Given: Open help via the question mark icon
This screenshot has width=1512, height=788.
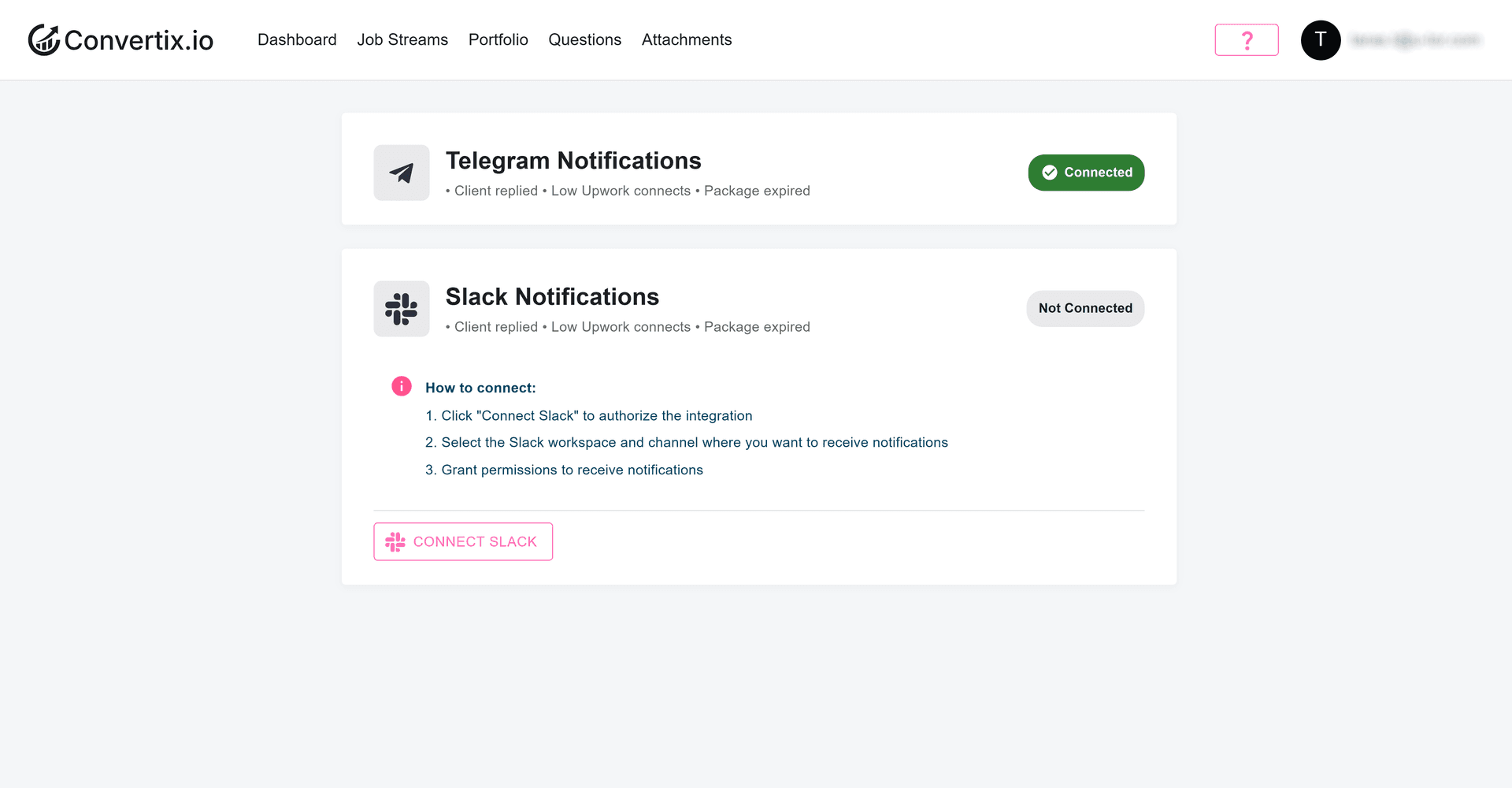Looking at the screenshot, I should pos(1247,39).
